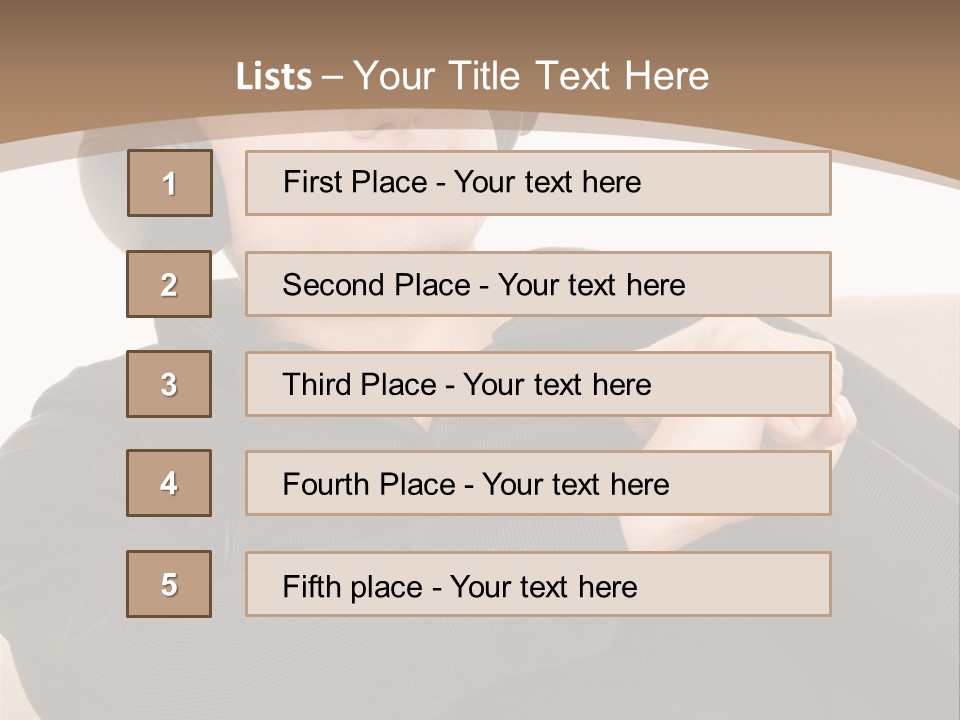
Task: Click the number 5 box
Action: click(x=169, y=584)
